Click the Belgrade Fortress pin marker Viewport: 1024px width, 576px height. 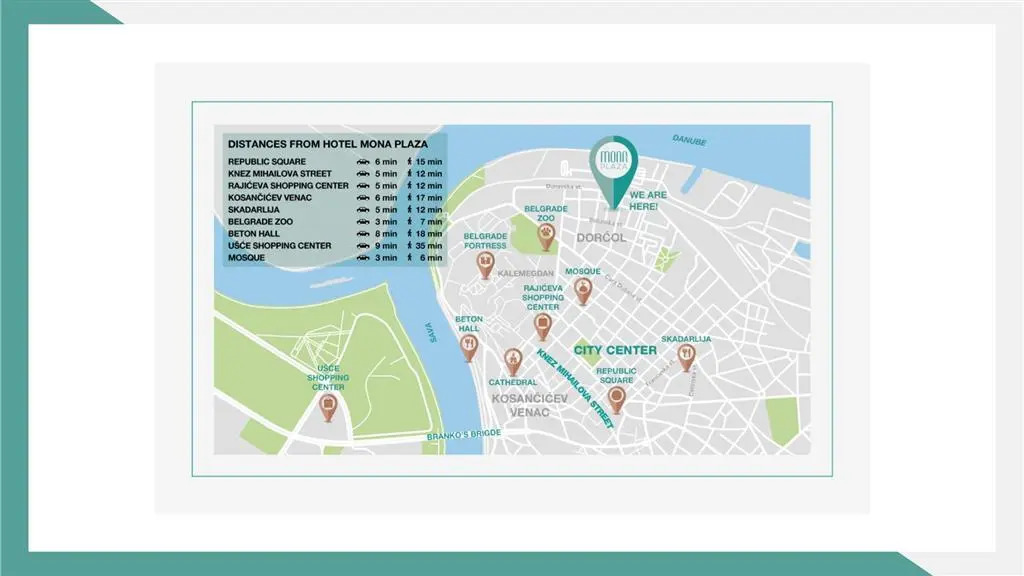click(485, 265)
